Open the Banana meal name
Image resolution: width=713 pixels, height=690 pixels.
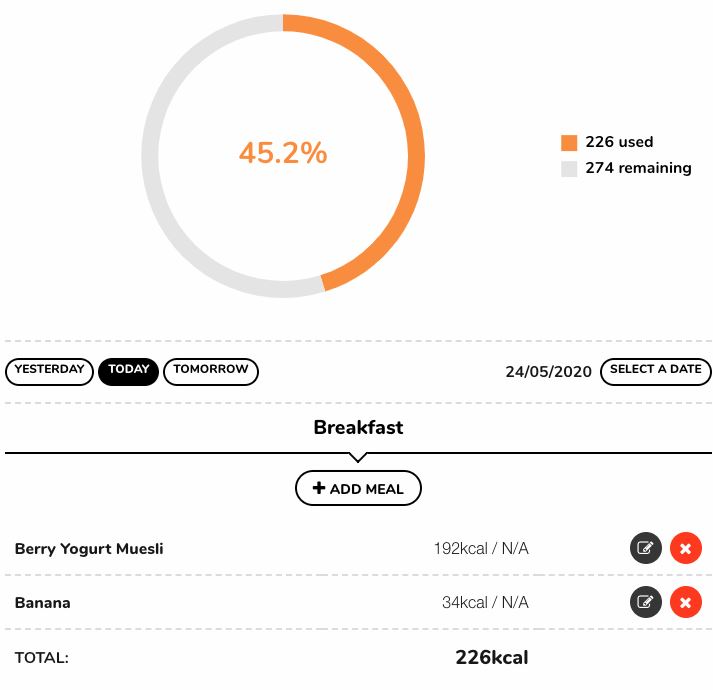[x=43, y=603]
